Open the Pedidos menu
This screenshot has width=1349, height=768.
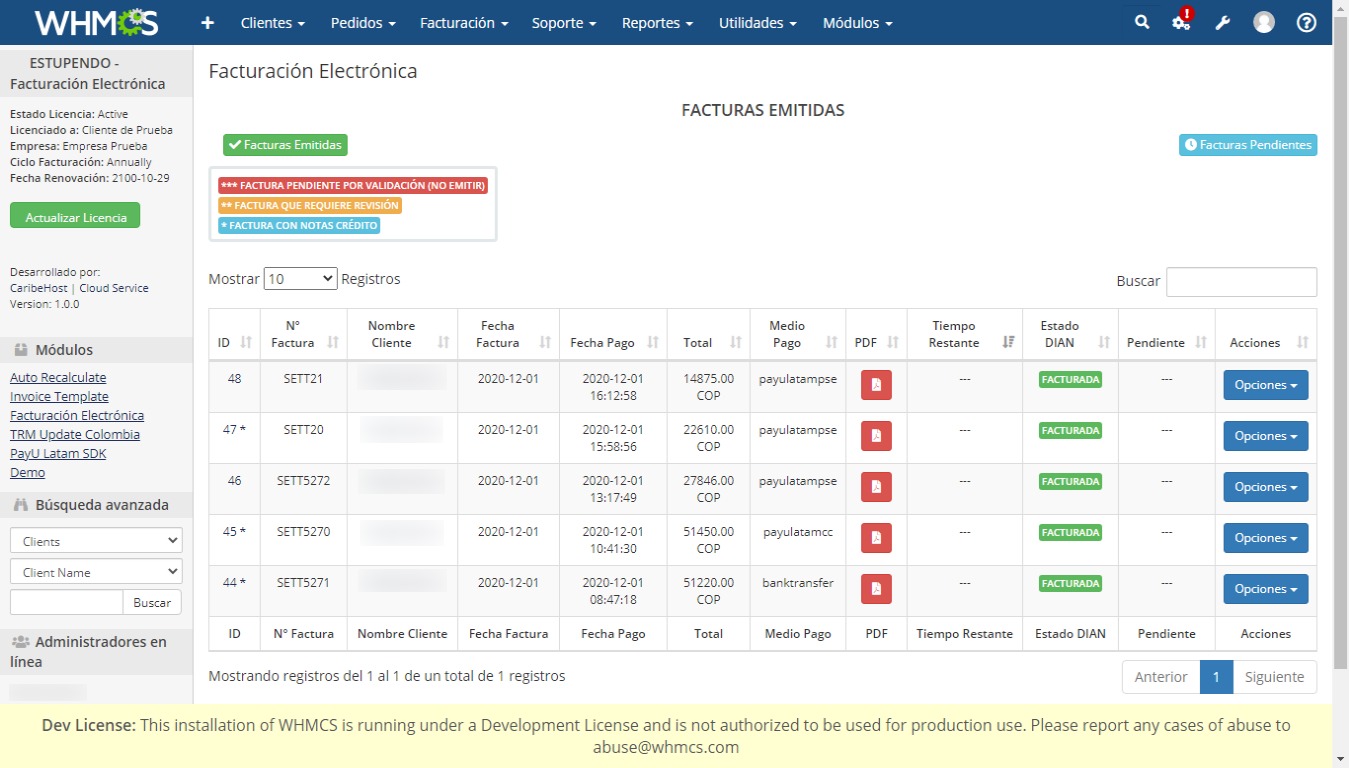coord(363,23)
